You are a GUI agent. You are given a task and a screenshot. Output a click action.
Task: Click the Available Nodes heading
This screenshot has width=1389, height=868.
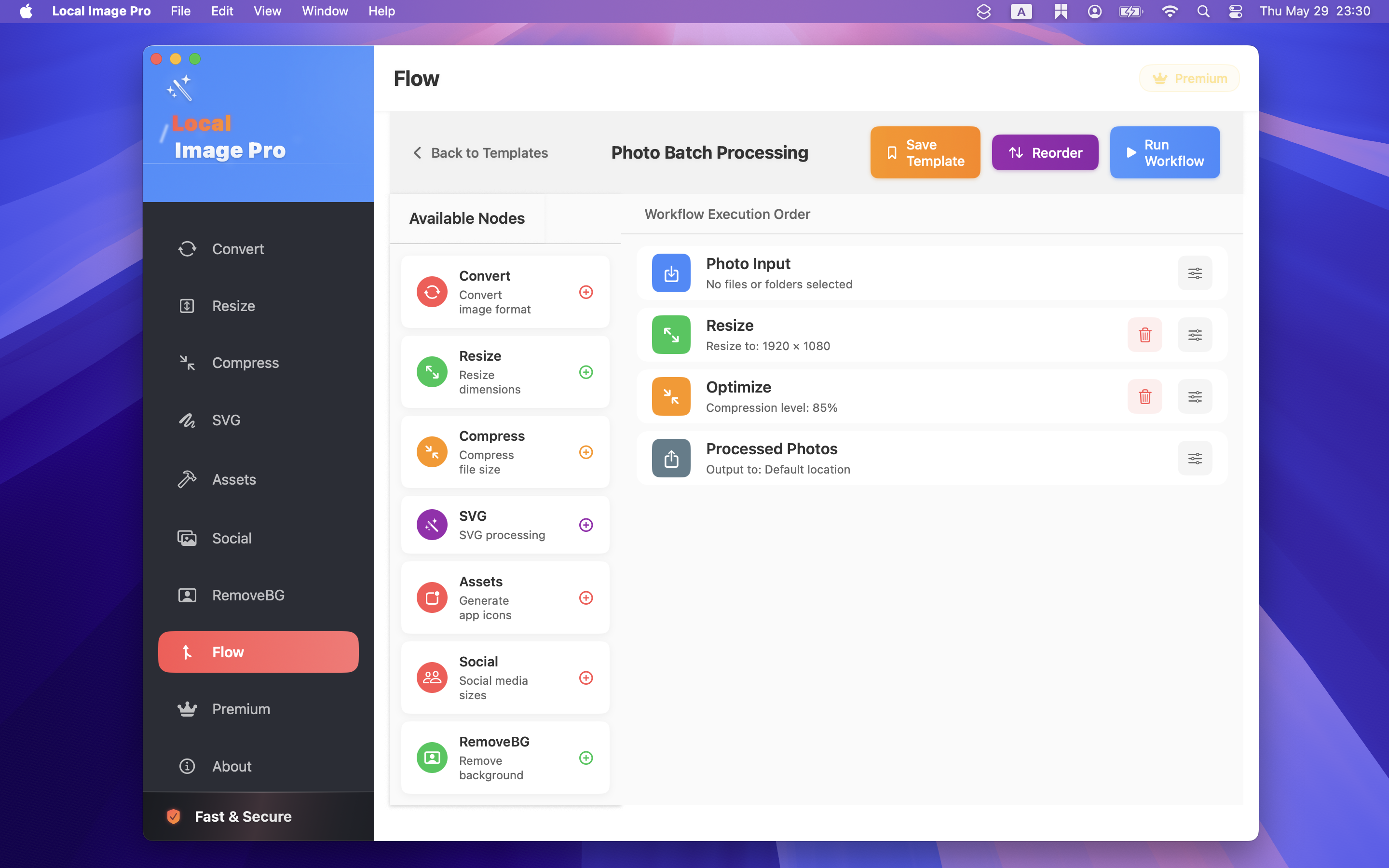(x=467, y=219)
